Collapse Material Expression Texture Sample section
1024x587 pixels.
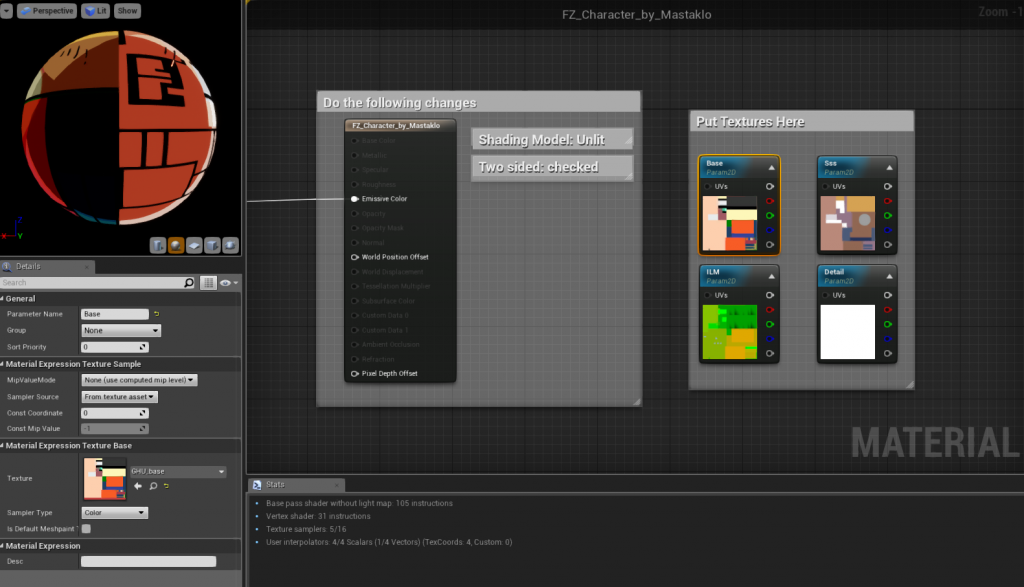pyautogui.click(x=2, y=364)
